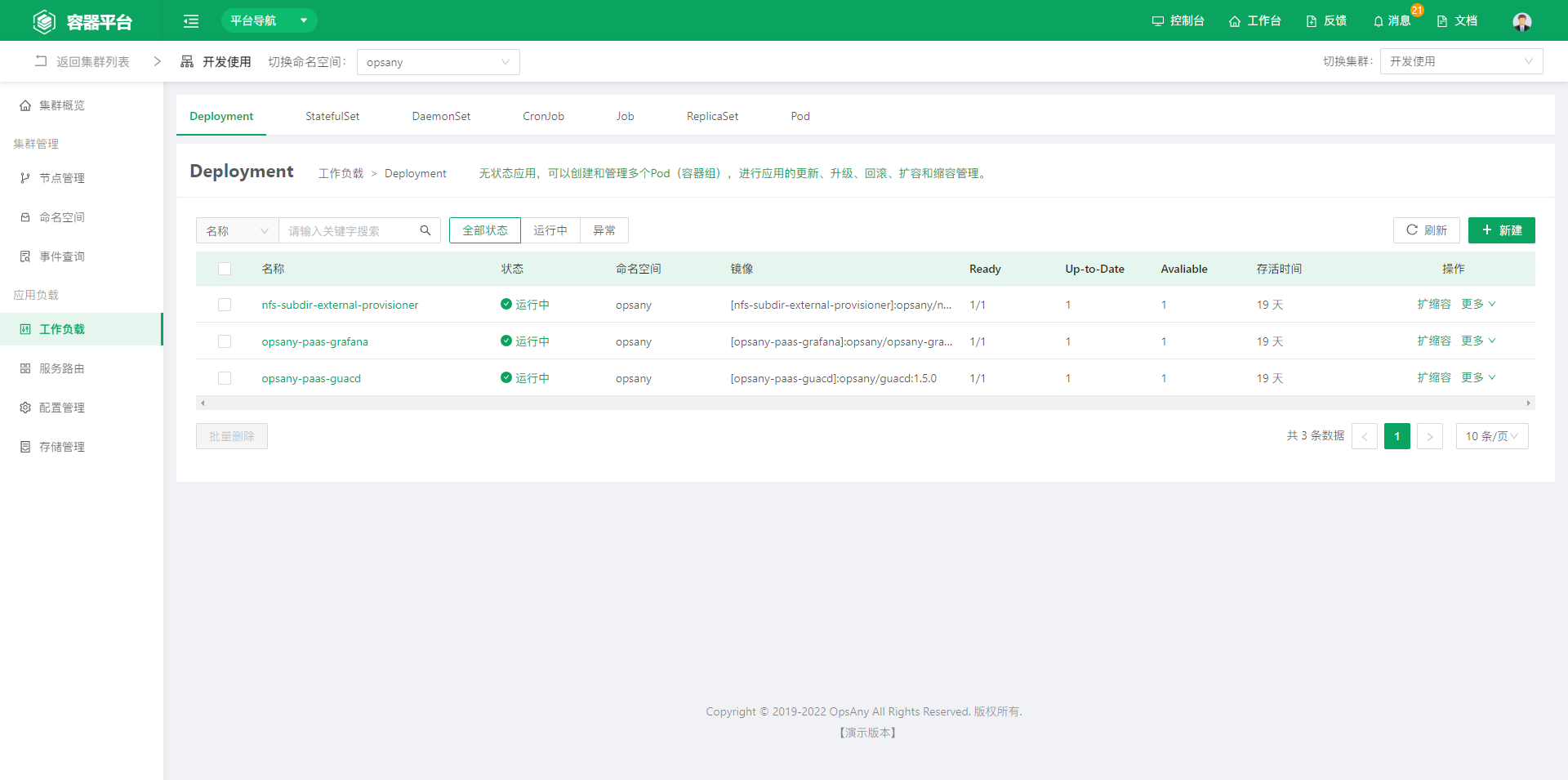Tick the nfs-subdir-external-provisioner row checkbox
The width and height of the screenshot is (1568, 780).
tap(225, 305)
